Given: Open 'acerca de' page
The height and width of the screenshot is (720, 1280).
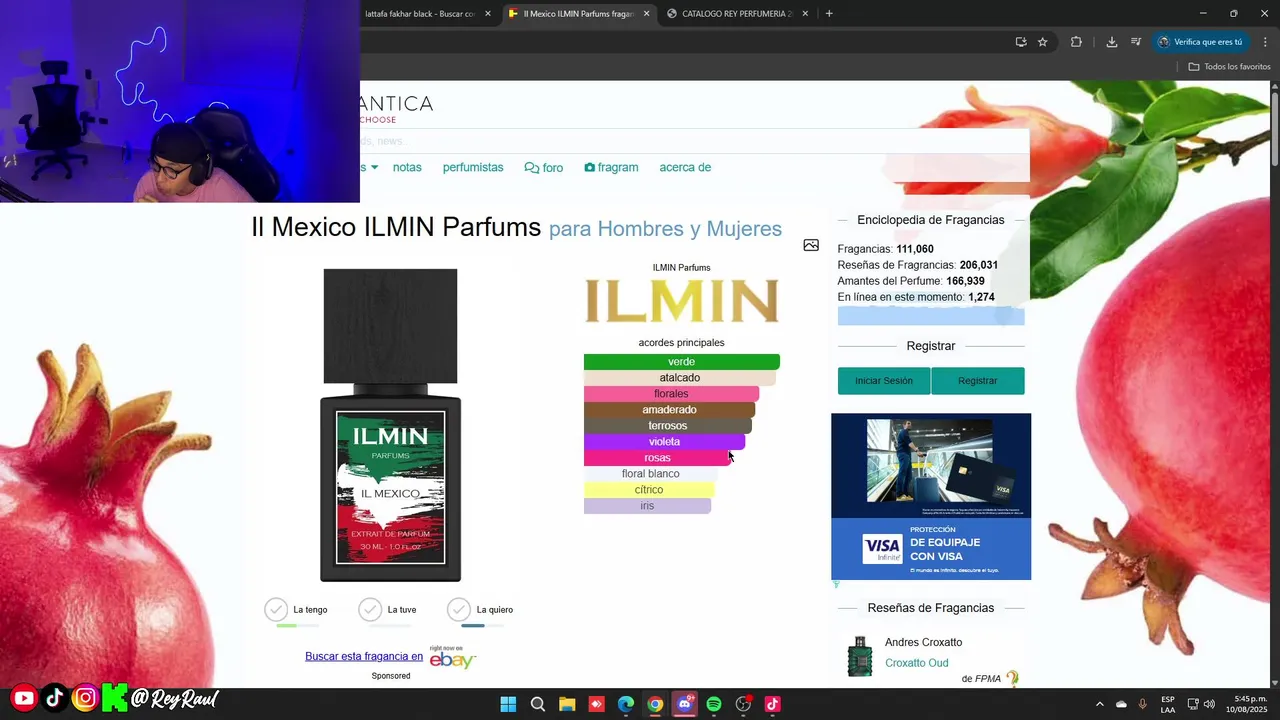Looking at the screenshot, I should tap(685, 167).
